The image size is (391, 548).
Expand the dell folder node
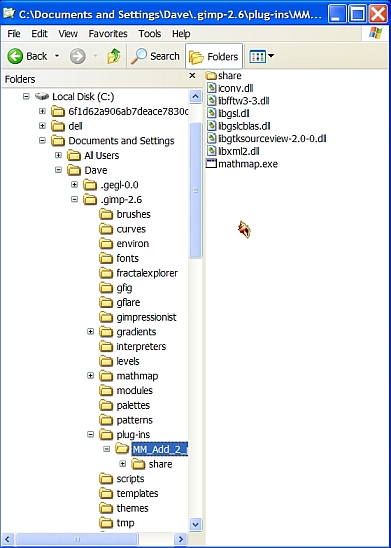42,126
